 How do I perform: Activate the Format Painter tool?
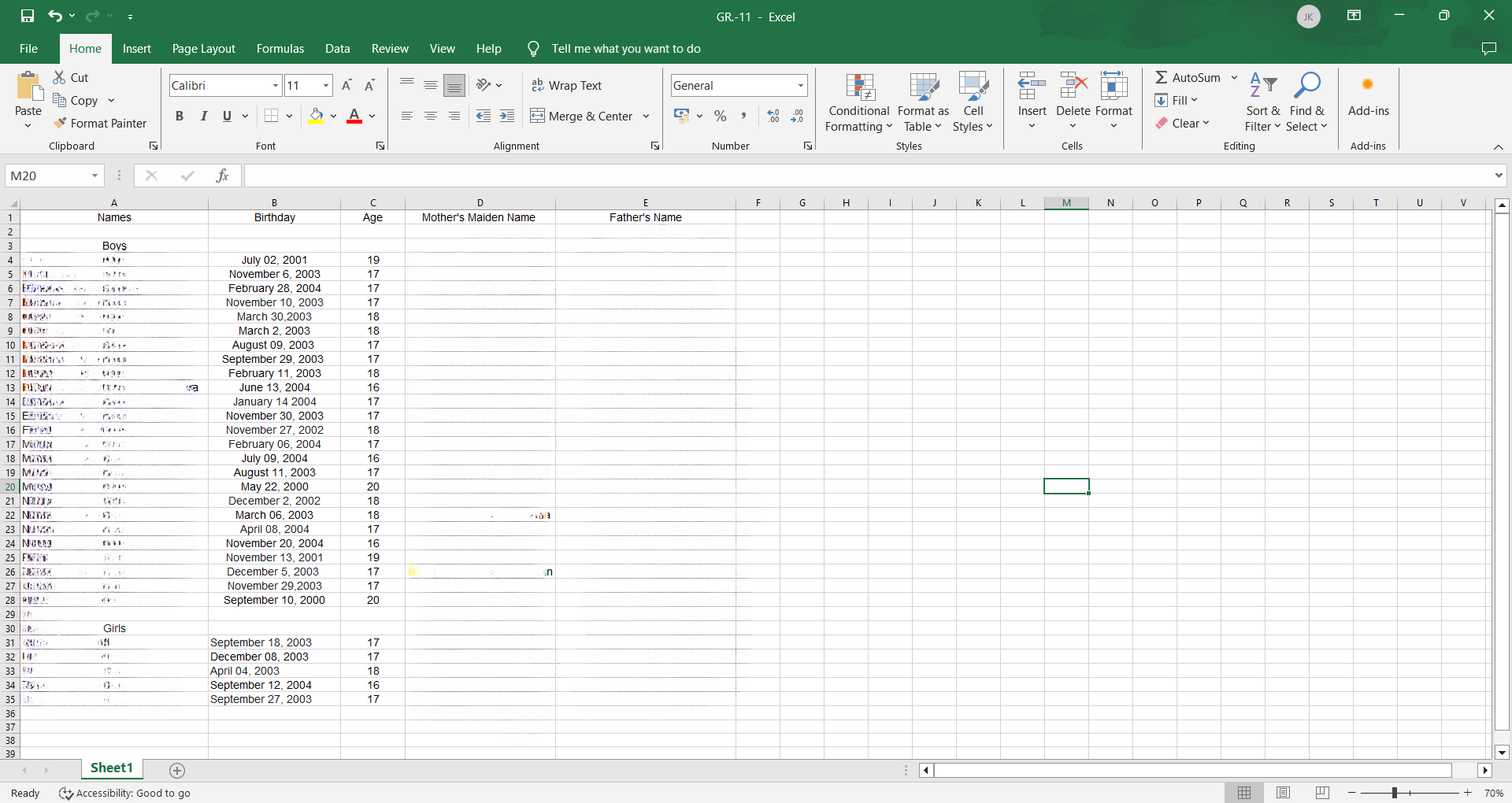point(100,123)
